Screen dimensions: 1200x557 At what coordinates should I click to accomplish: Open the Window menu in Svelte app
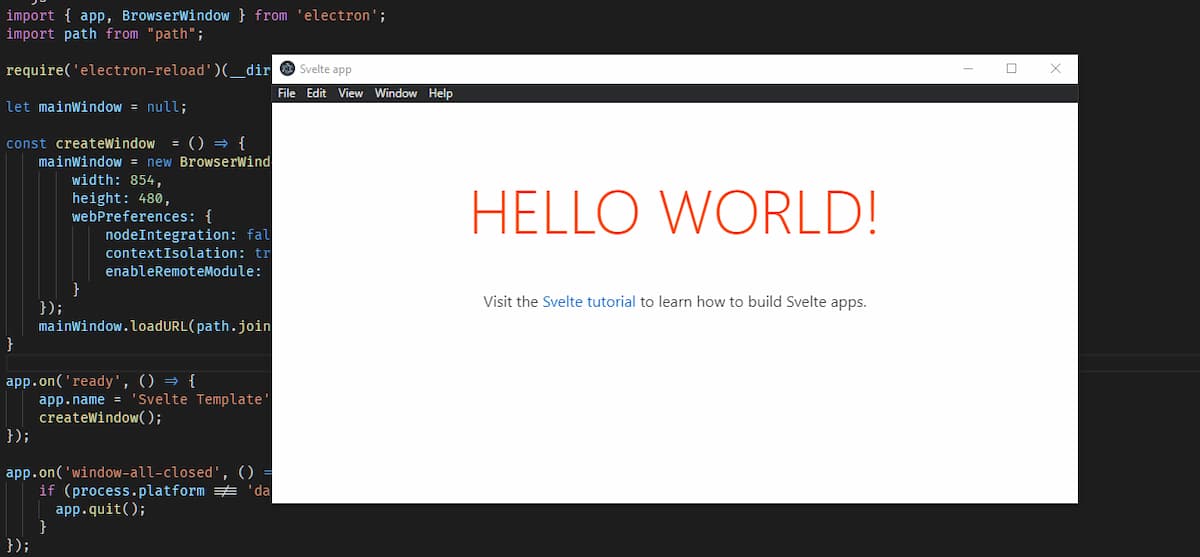click(x=396, y=93)
